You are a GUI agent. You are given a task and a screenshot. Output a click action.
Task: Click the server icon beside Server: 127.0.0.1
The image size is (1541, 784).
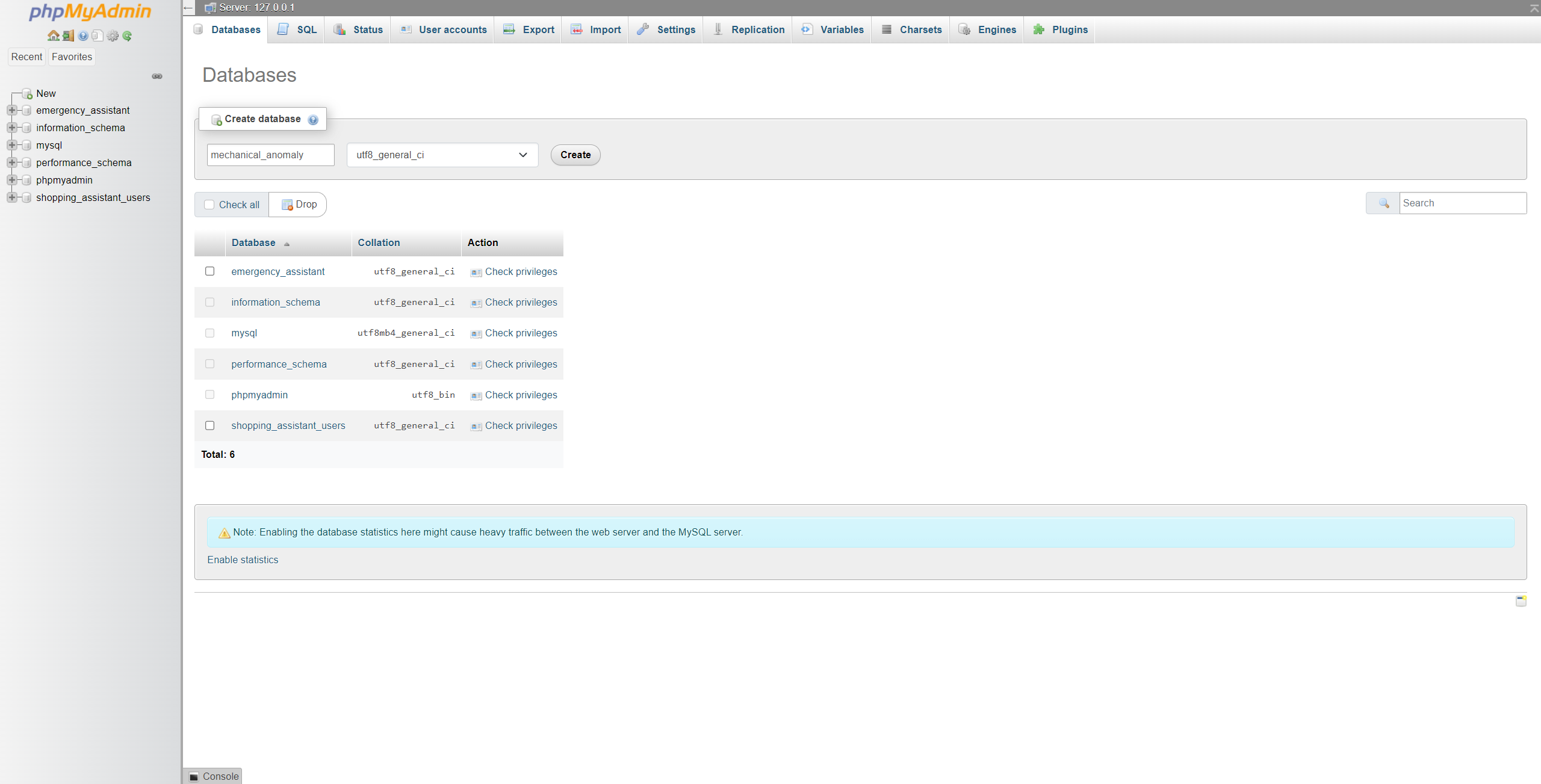click(210, 8)
